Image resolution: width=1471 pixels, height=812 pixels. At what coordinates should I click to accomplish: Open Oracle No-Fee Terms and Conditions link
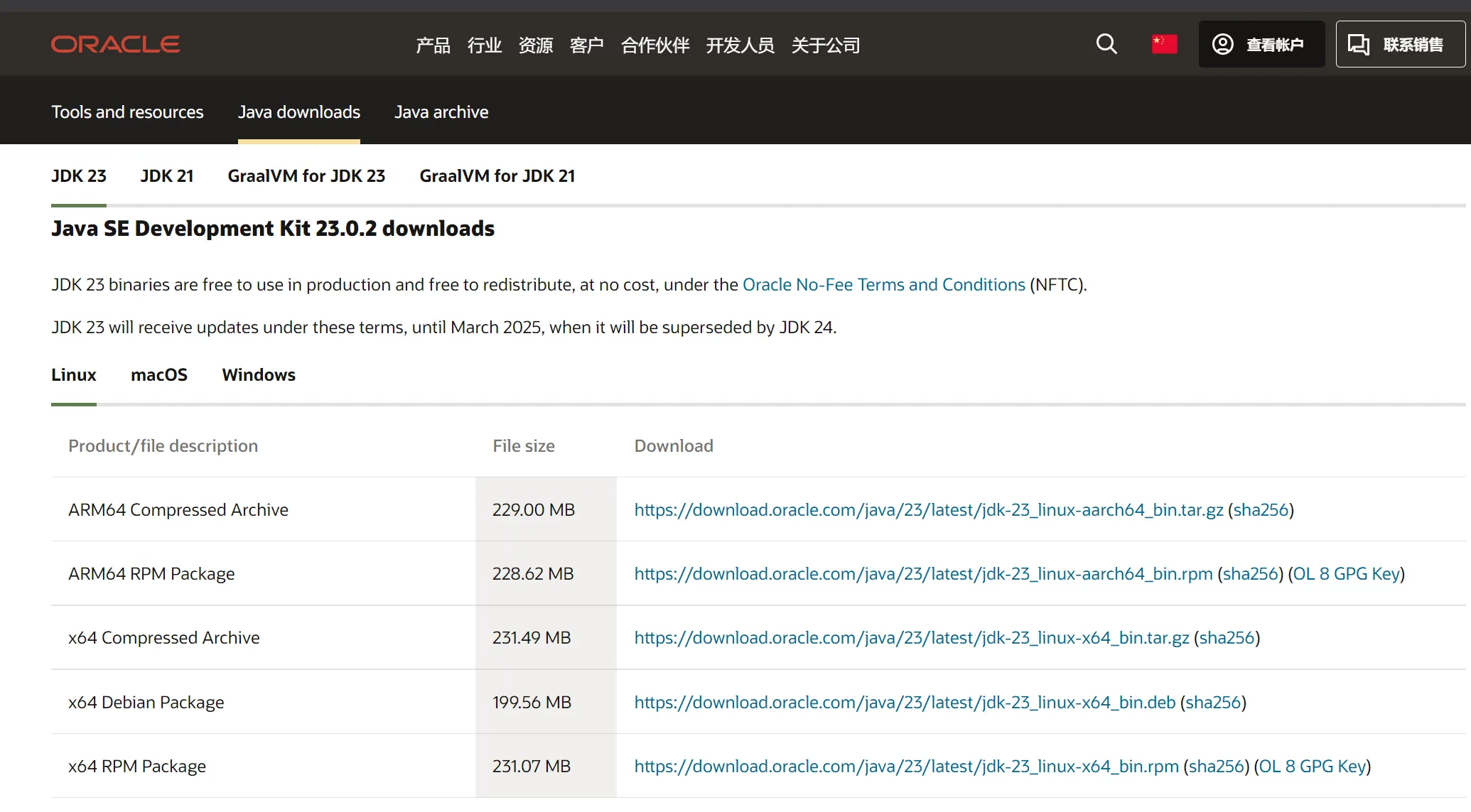[x=884, y=285]
